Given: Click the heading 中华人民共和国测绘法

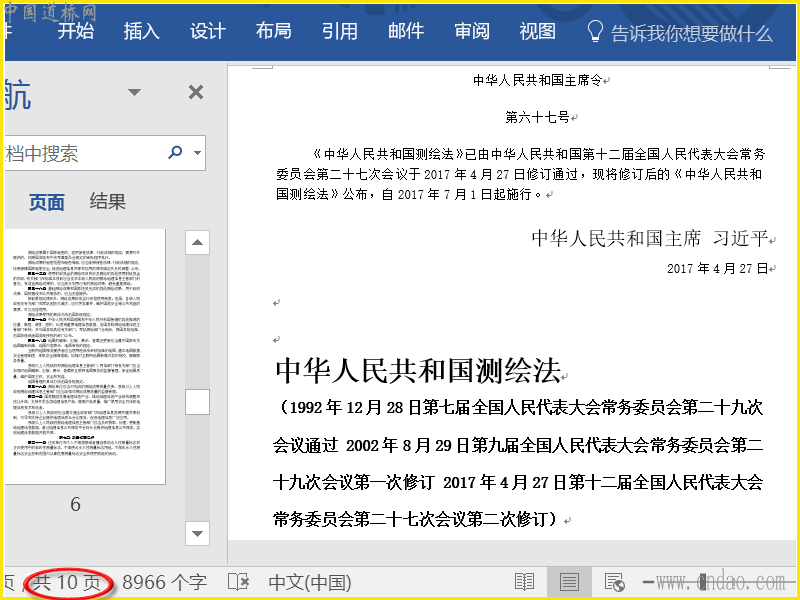Looking at the screenshot, I should (418, 370).
